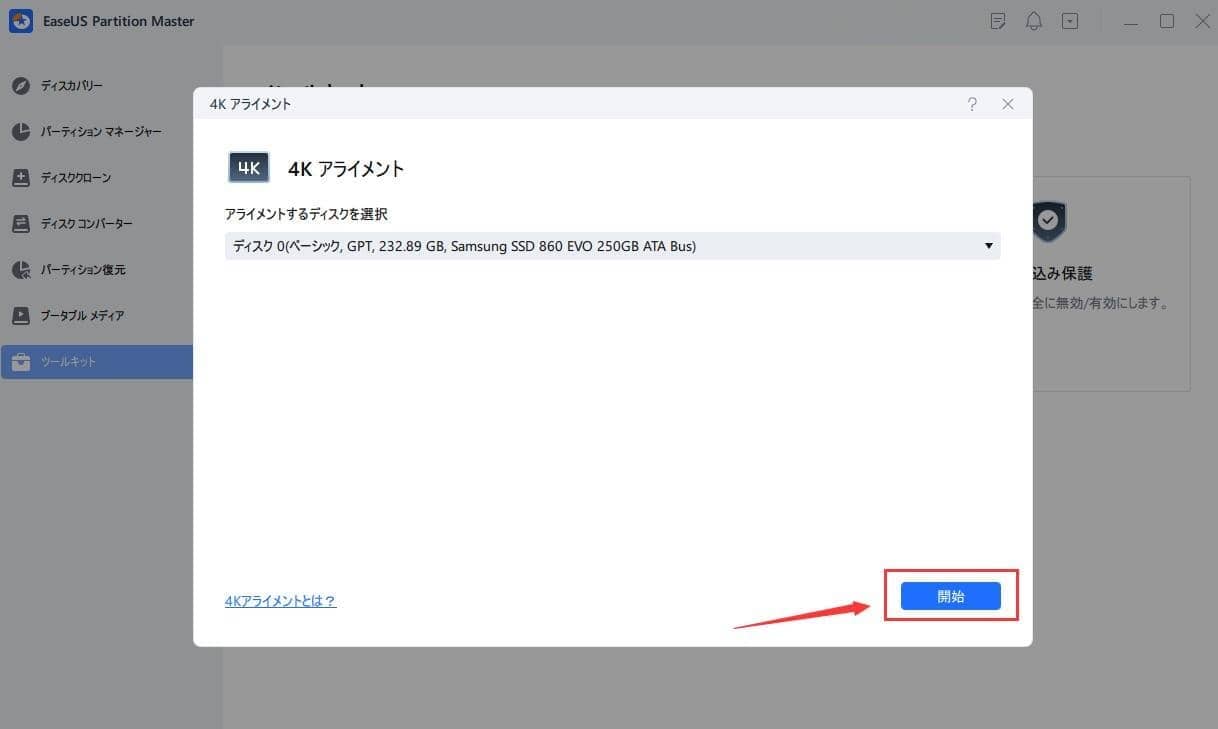Image resolution: width=1218 pixels, height=729 pixels.
Task: Select ディスク 0 Samsung SSD combo box
Action: tap(600, 246)
